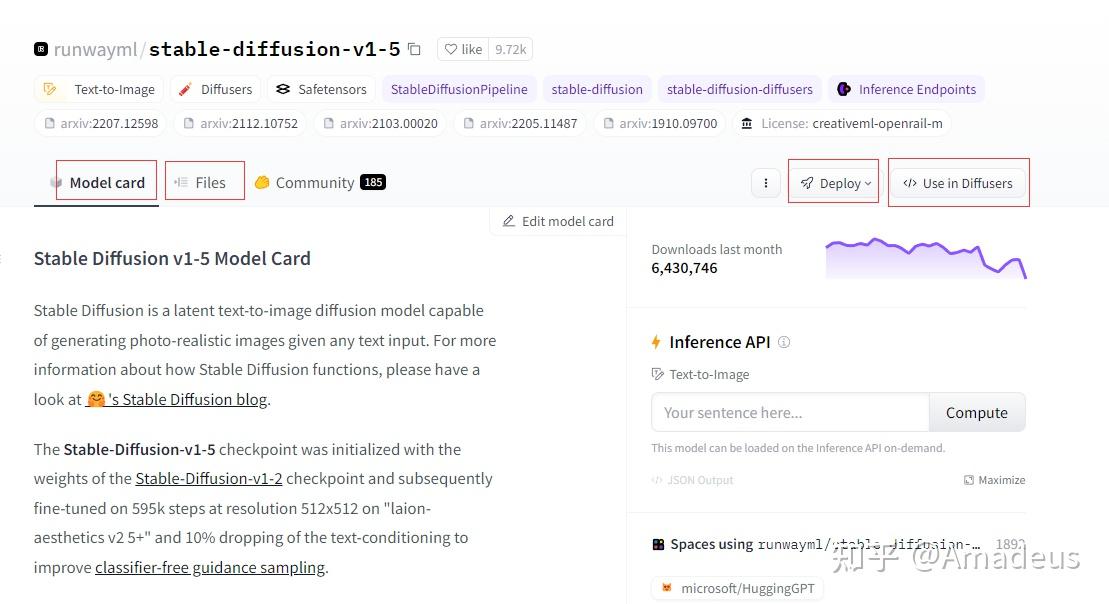
Task: Focus the Your sentence here input field
Action: (x=790, y=412)
